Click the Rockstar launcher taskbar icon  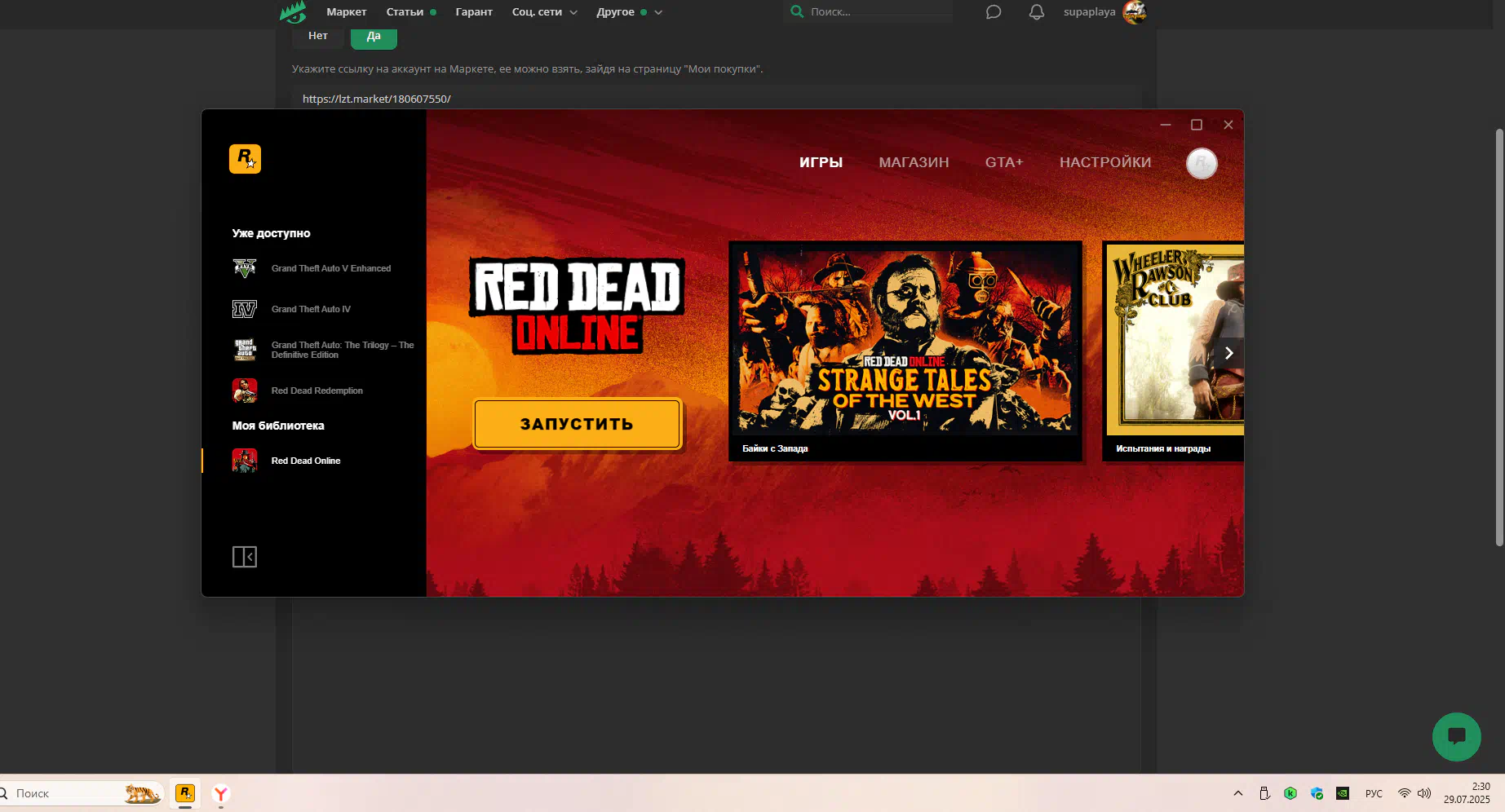click(x=185, y=792)
